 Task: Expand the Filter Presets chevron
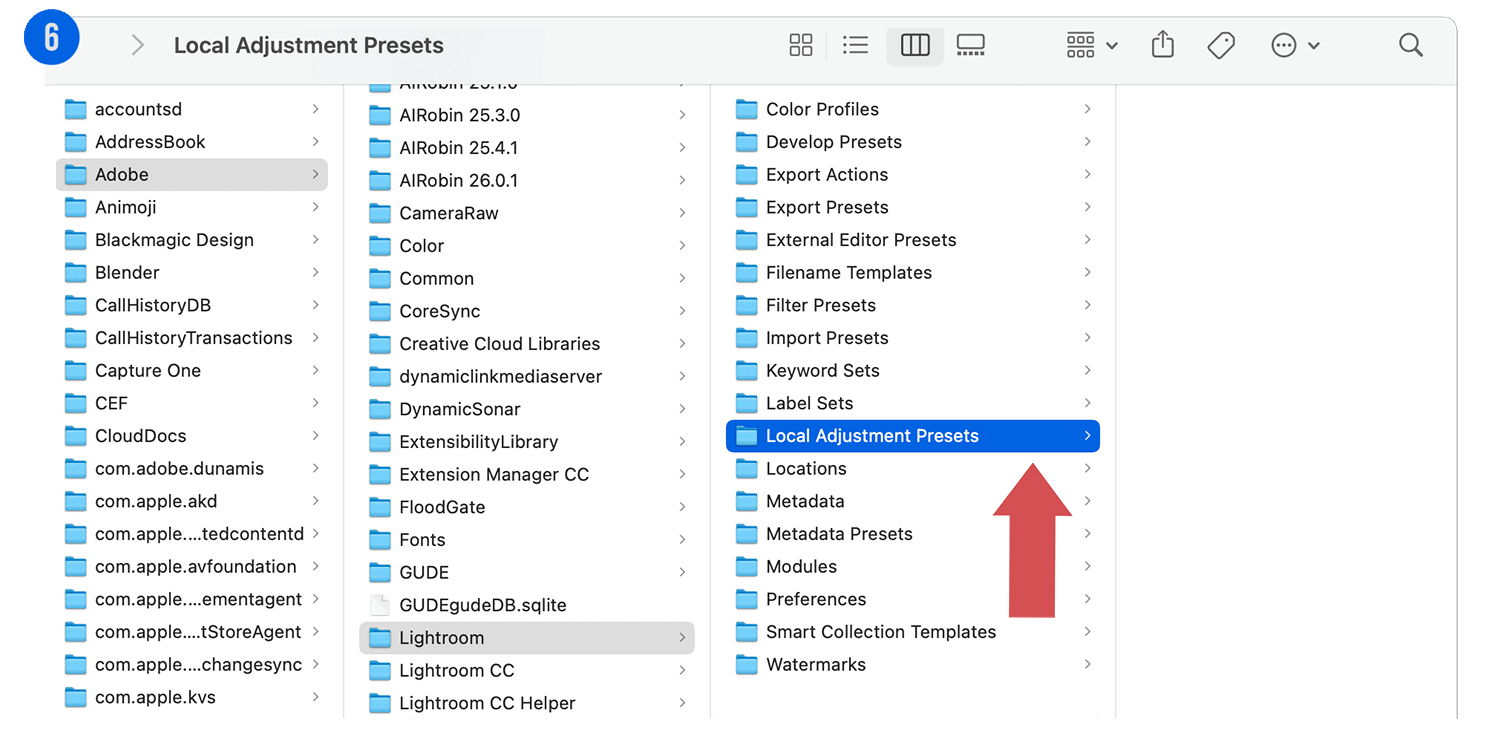coord(1087,305)
